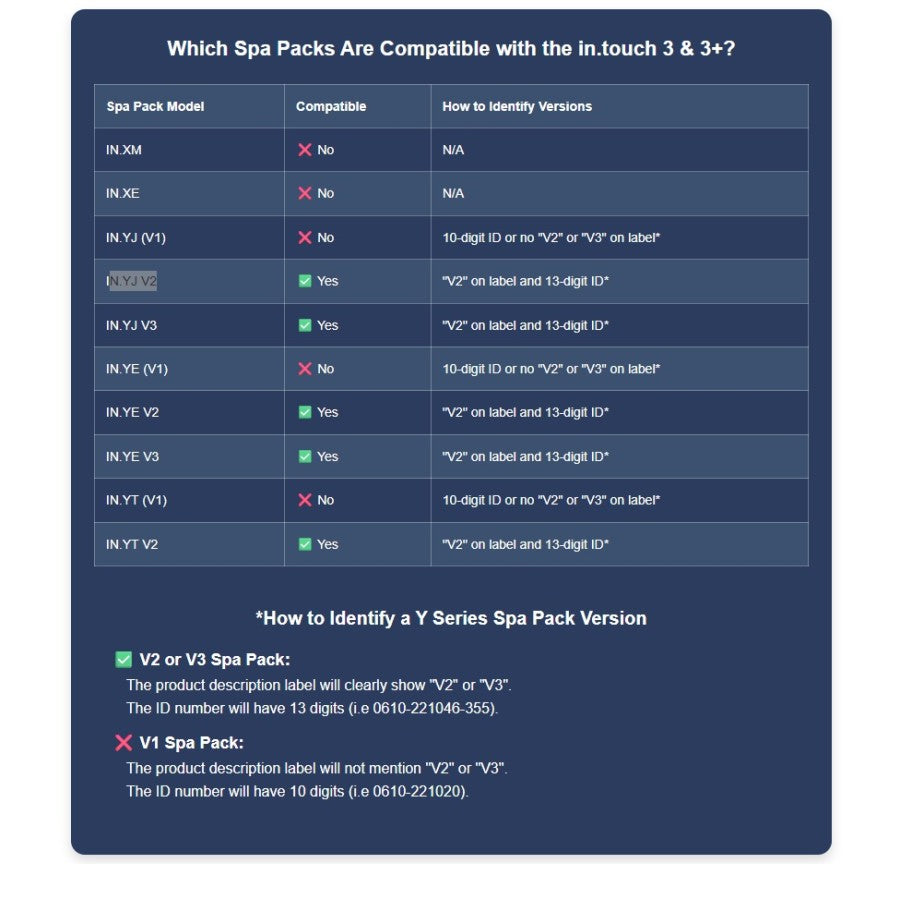
Task: Click the red X next to "V1 Spa Pack"
Action: (124, 743)
